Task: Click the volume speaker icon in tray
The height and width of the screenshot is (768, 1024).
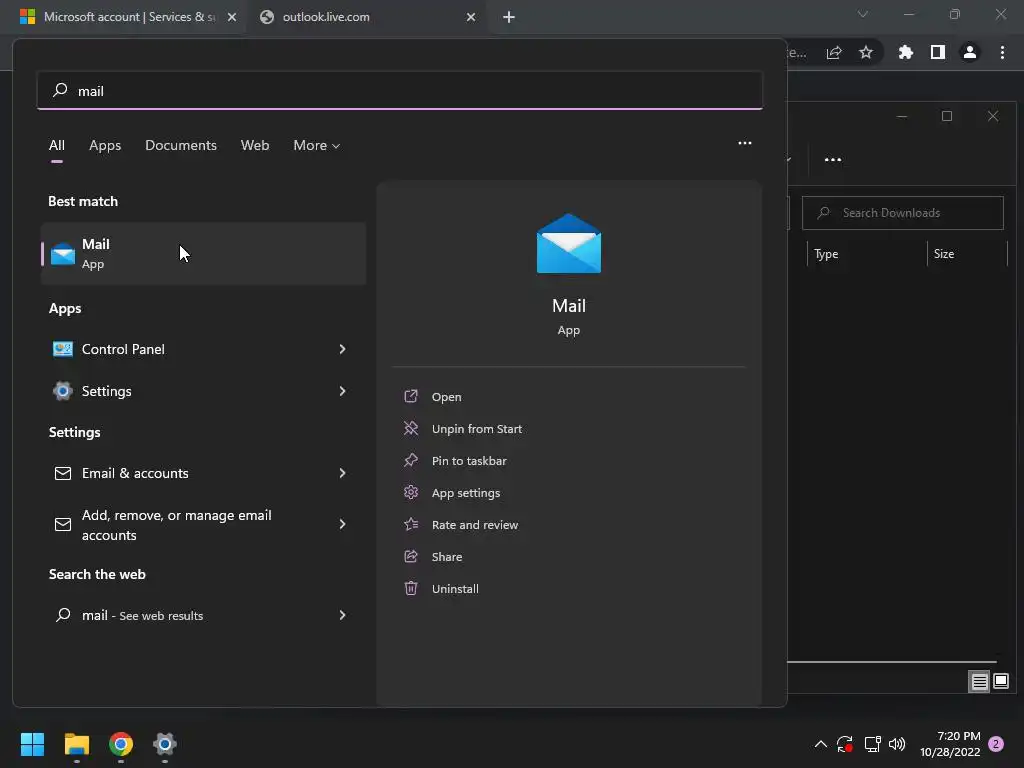Action: (897, 744)
